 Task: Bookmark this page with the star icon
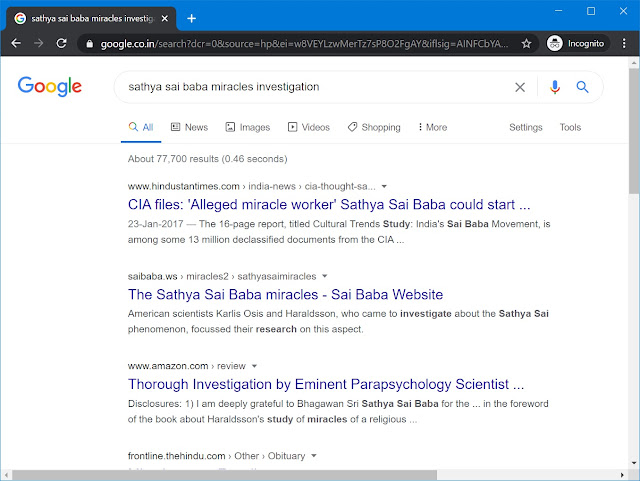click(527, 43)
